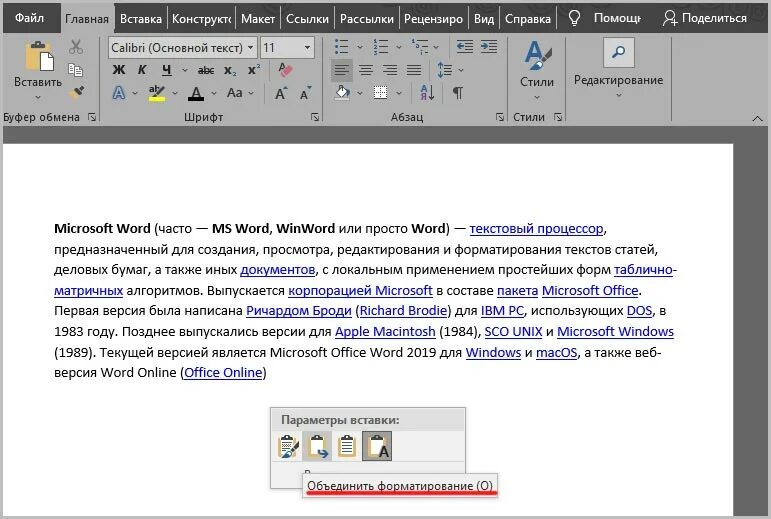The image size is (771, 519).
Task: Toggle superscript x² formatting
Action: 254,70
